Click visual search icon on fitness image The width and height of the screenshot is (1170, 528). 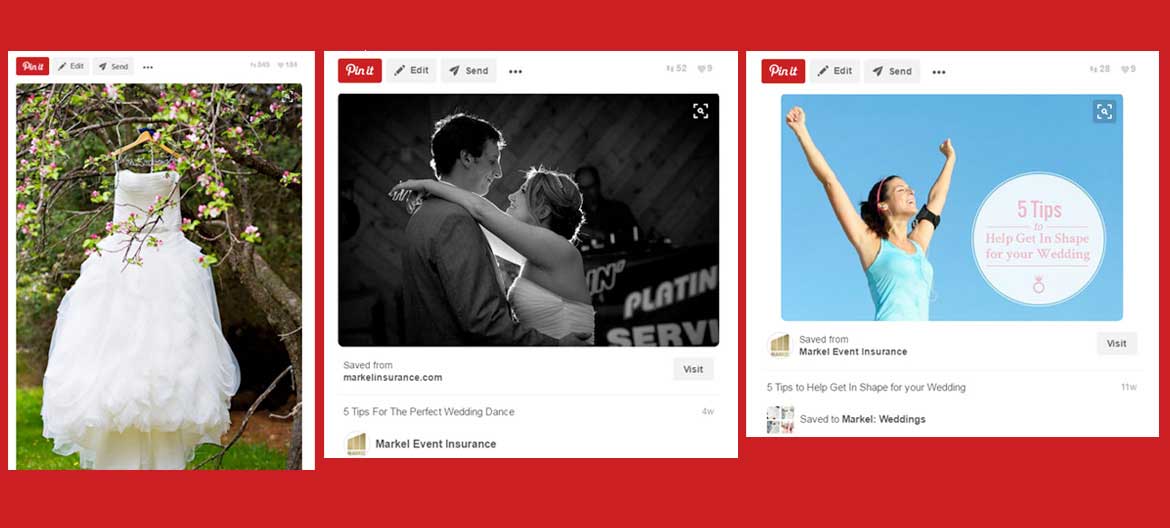[1104, 111]
